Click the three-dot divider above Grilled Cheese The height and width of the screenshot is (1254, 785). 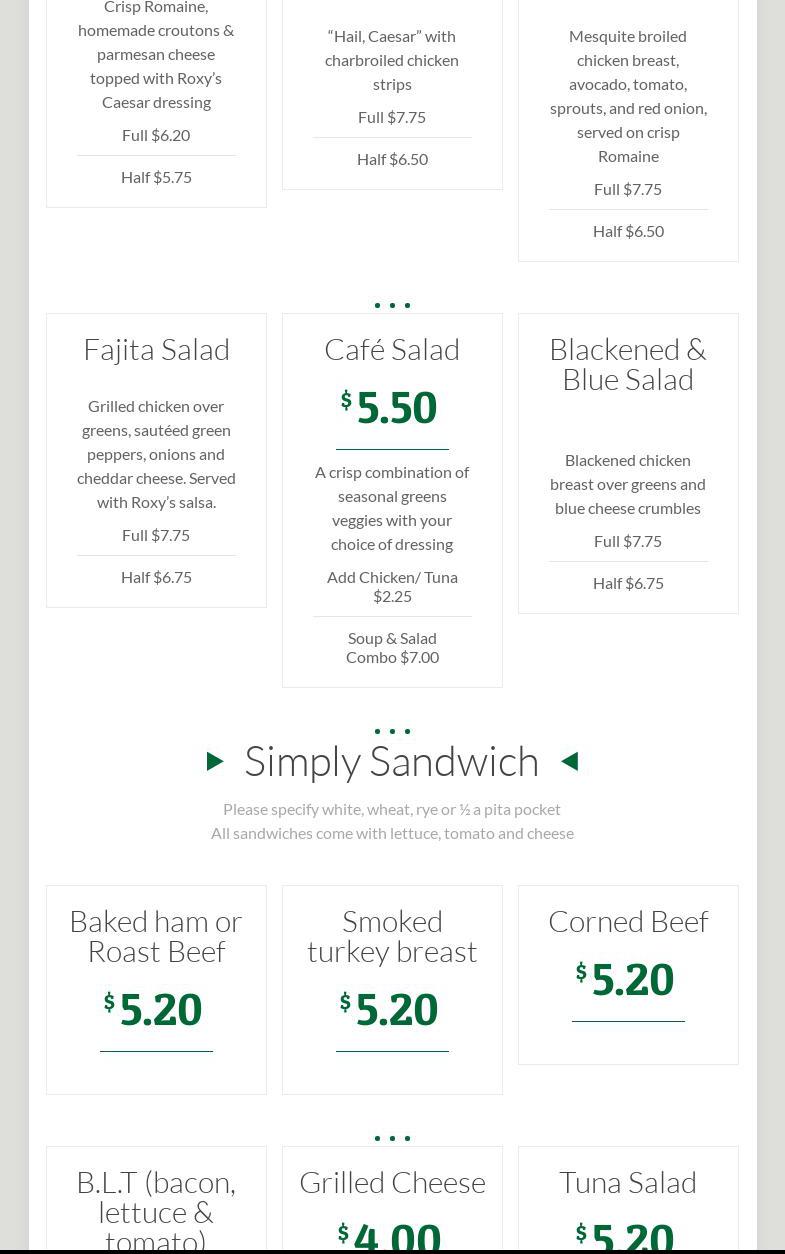pos(392,1138)
